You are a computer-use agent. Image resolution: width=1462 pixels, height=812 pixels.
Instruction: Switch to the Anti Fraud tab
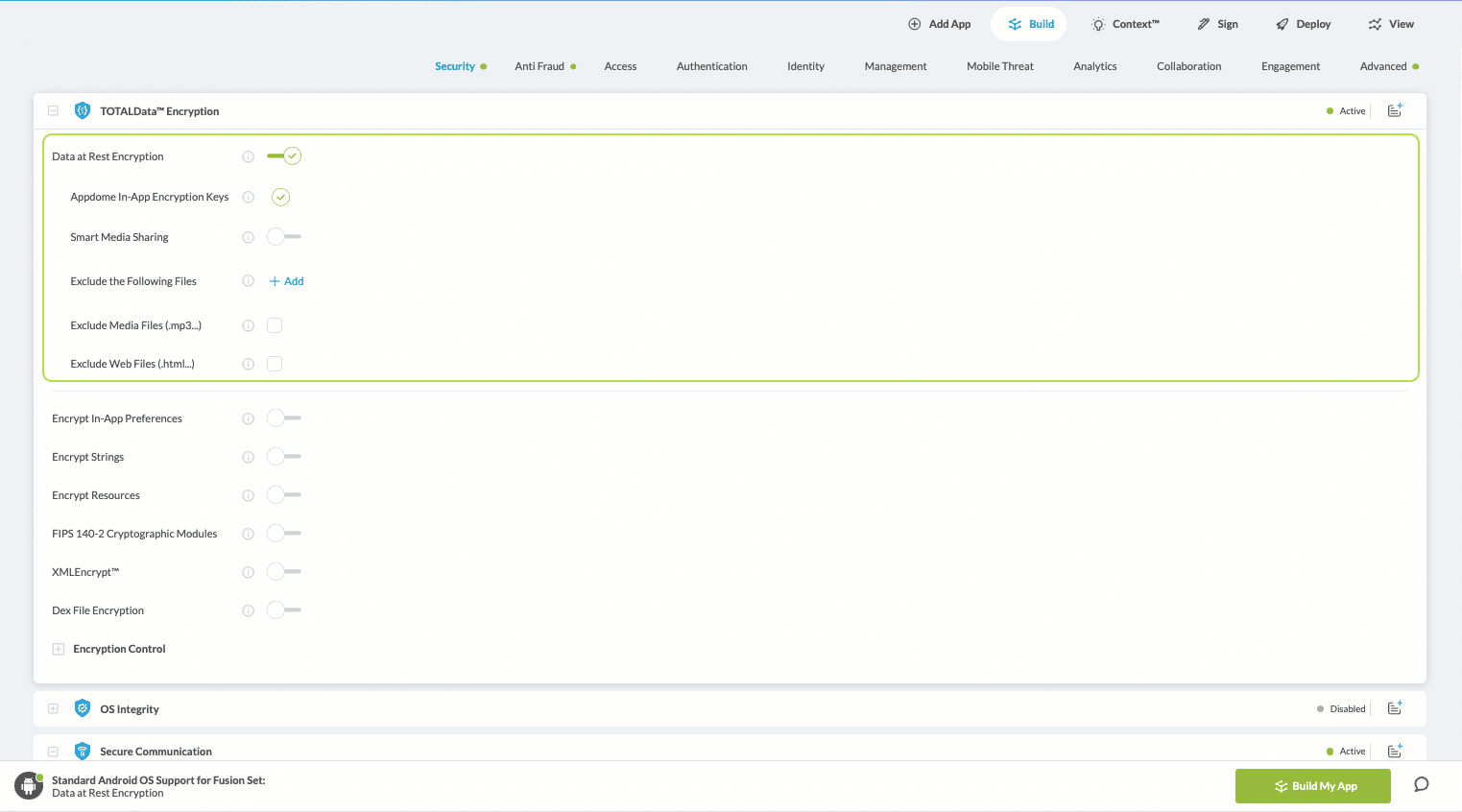click(x=539, y=65)
